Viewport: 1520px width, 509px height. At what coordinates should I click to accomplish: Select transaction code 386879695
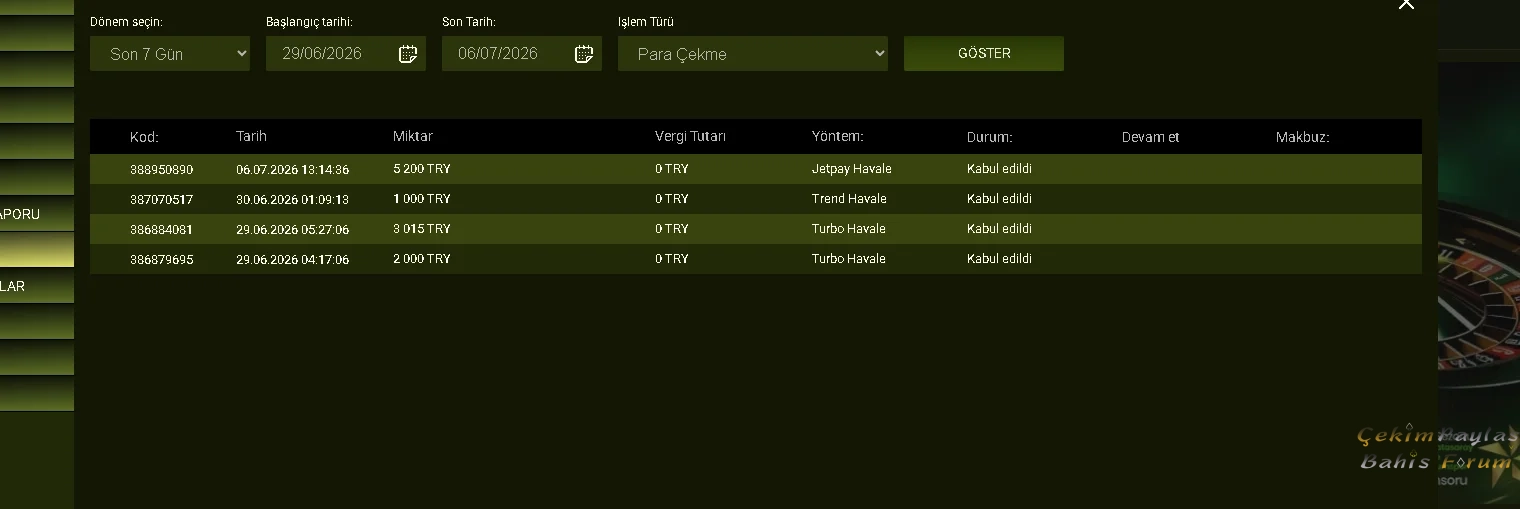161,259
